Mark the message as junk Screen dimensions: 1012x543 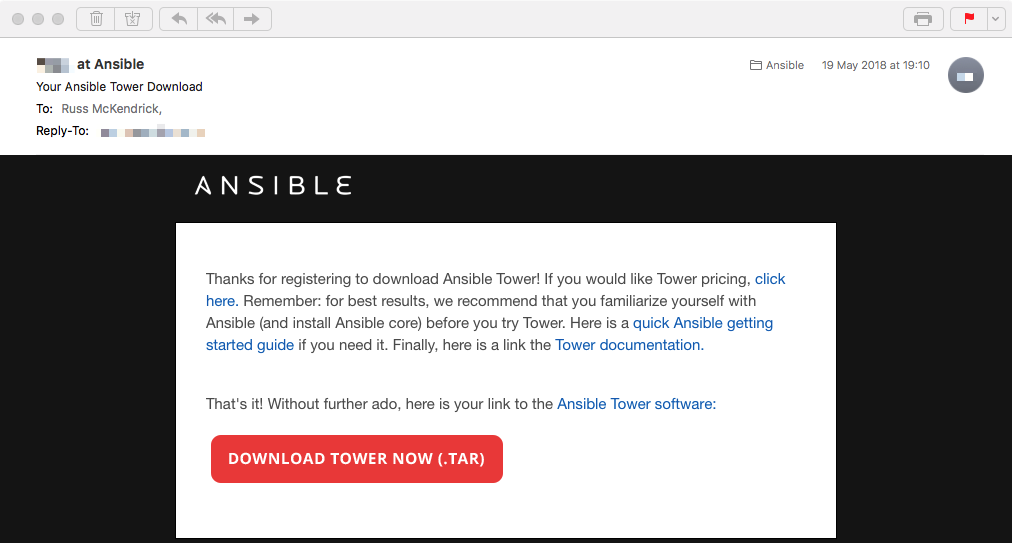[x=133, y=19]
